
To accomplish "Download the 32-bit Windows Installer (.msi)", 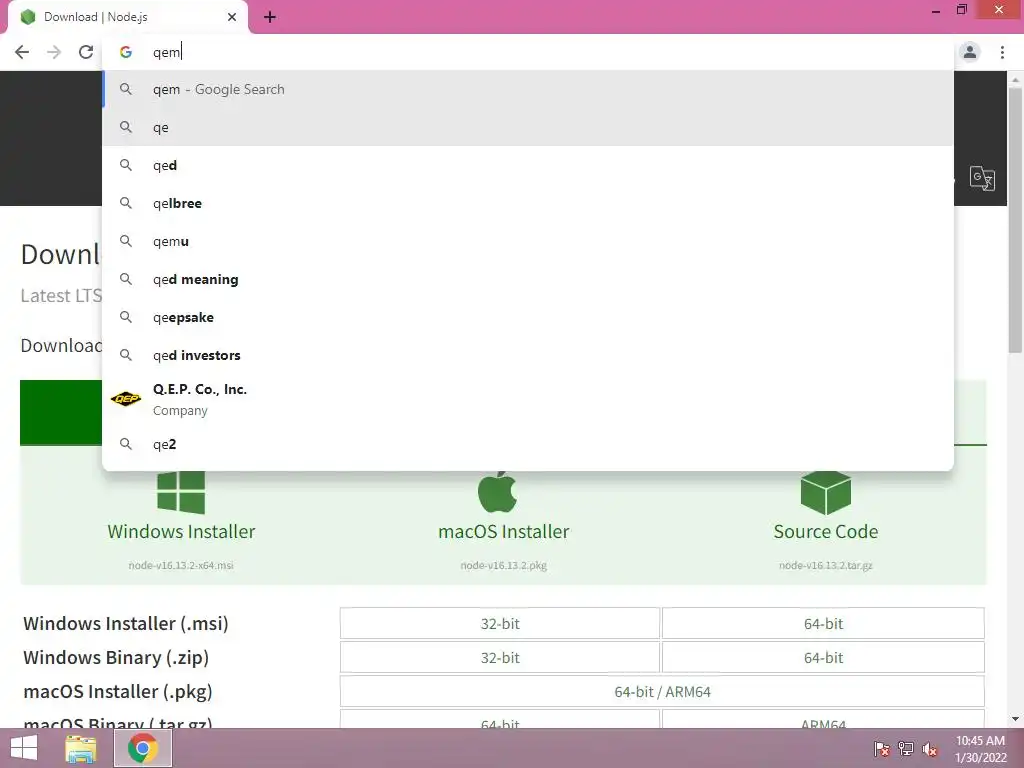I will [500, 624].
